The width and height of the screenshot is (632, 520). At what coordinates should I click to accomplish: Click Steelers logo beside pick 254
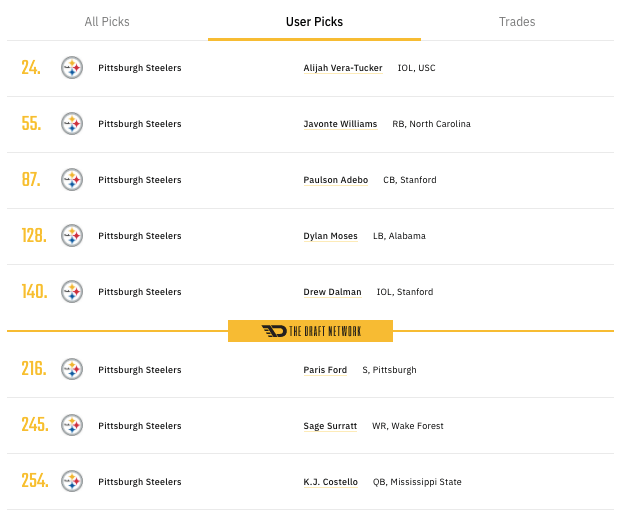pos(72,482)
